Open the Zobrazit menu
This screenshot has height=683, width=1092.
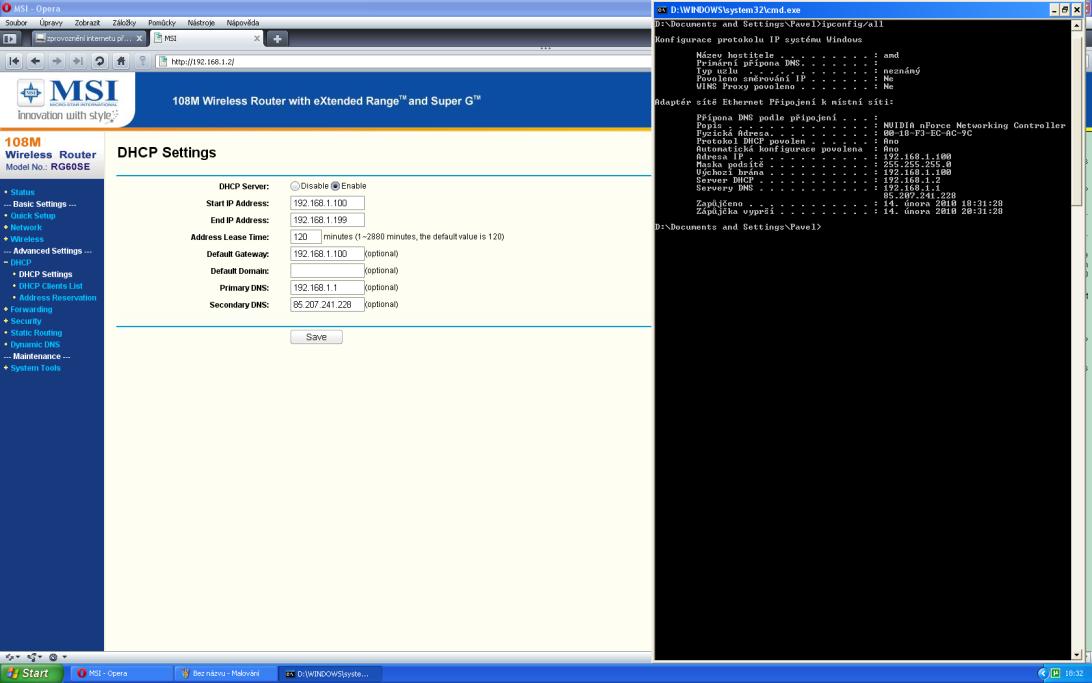pos(87,22)
